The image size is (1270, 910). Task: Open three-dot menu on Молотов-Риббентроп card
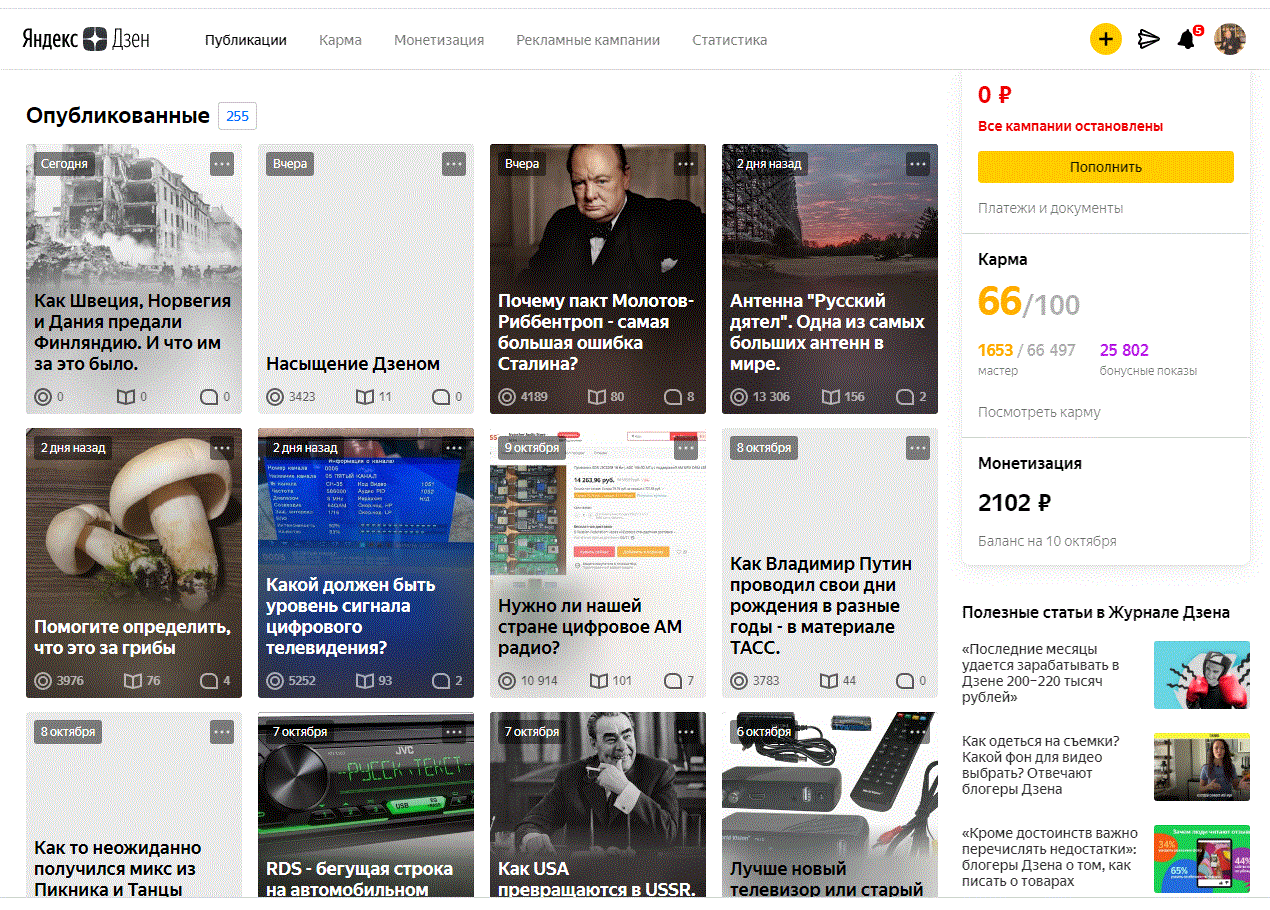686,163
